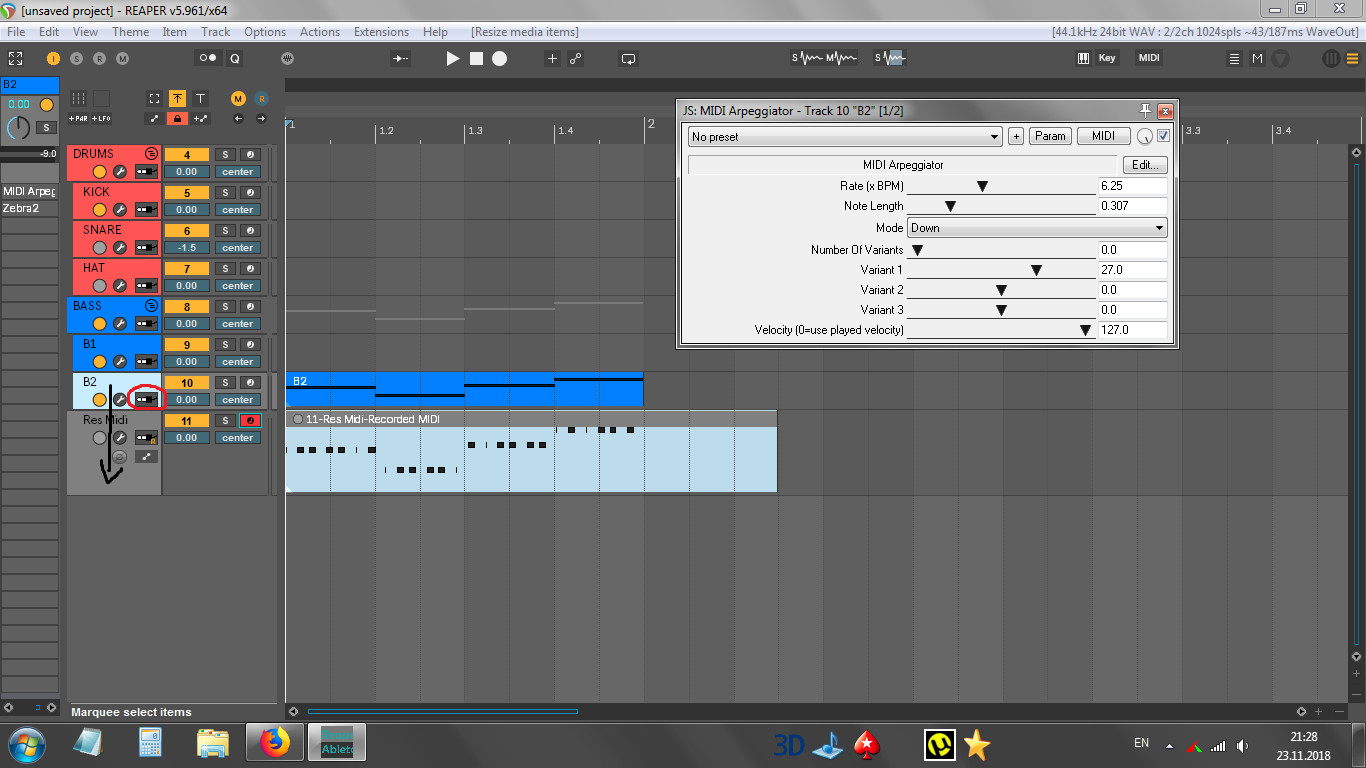The height and width of the screenshot is (768, 1366).
Task: Open FX wrench icon on Res Midi track
Action: 119,438
